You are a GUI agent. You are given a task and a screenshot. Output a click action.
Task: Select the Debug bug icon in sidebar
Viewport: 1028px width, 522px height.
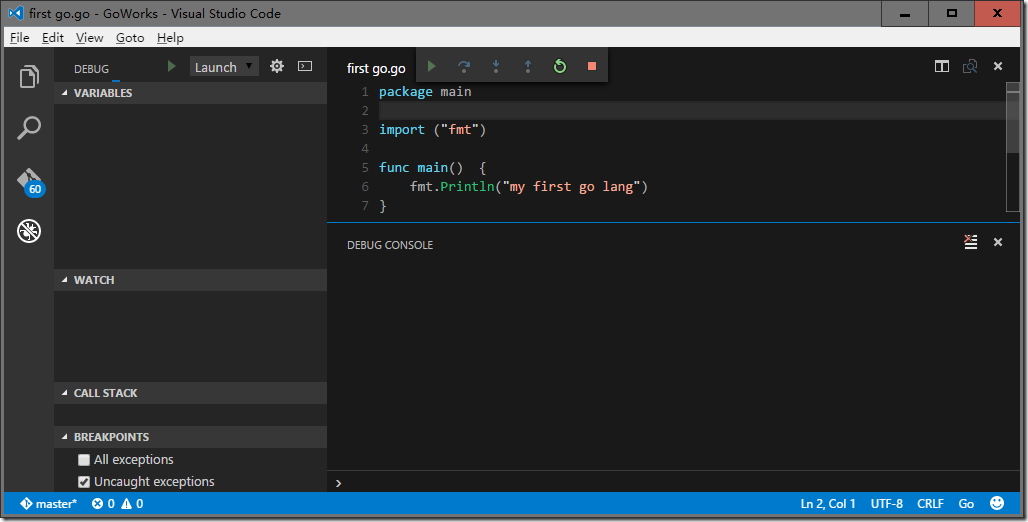point(29,232)
